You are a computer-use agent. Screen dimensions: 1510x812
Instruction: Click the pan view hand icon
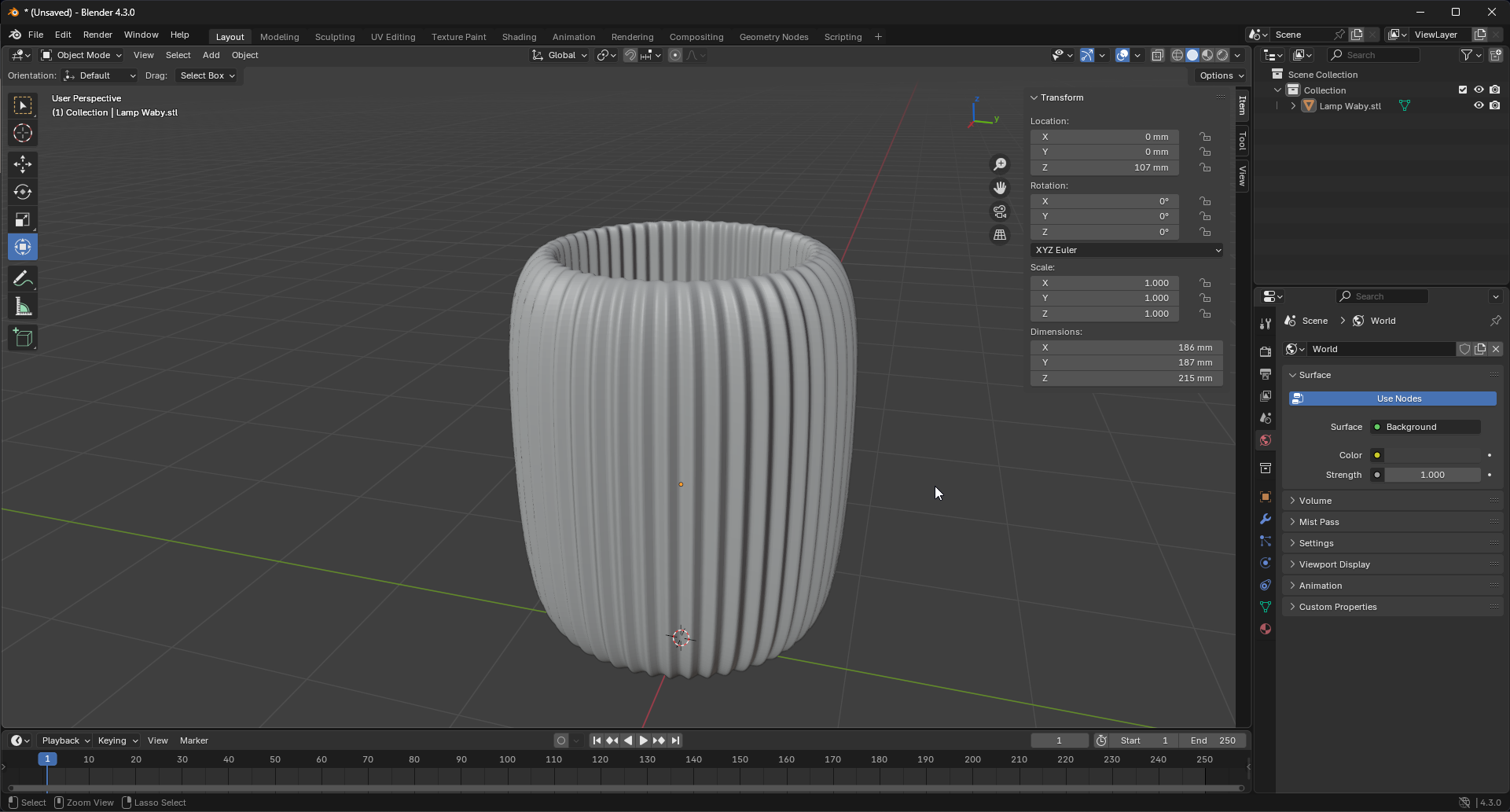[1000, 188]
